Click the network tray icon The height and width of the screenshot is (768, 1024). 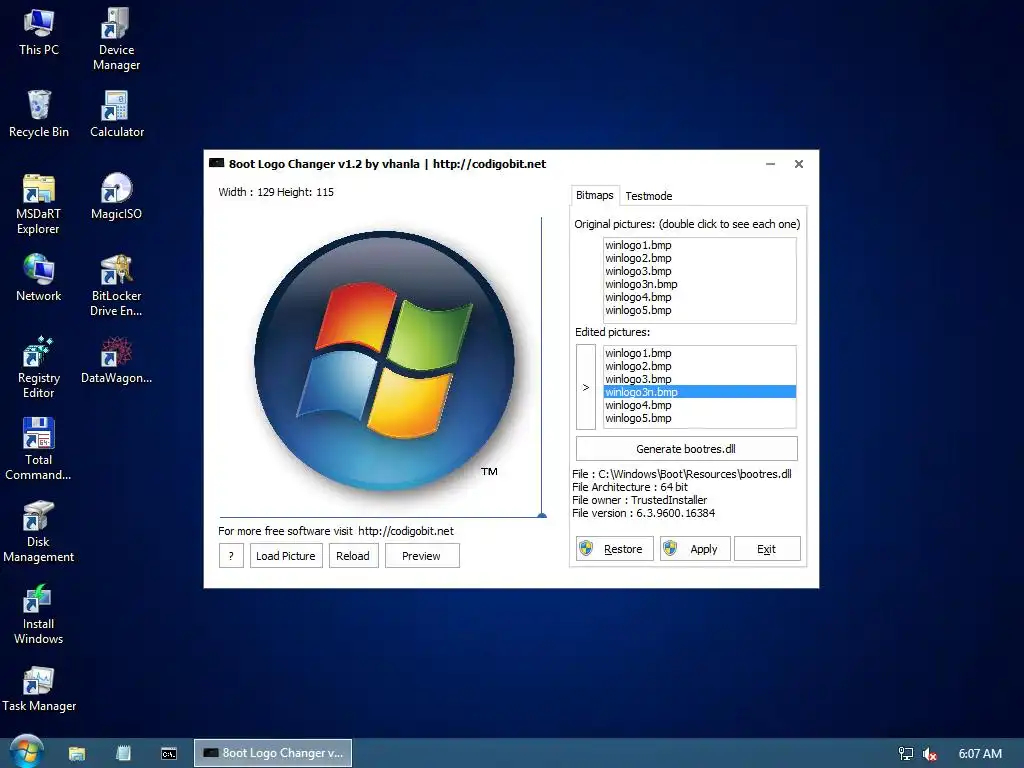pyautogui.click(x=905, y=754)
